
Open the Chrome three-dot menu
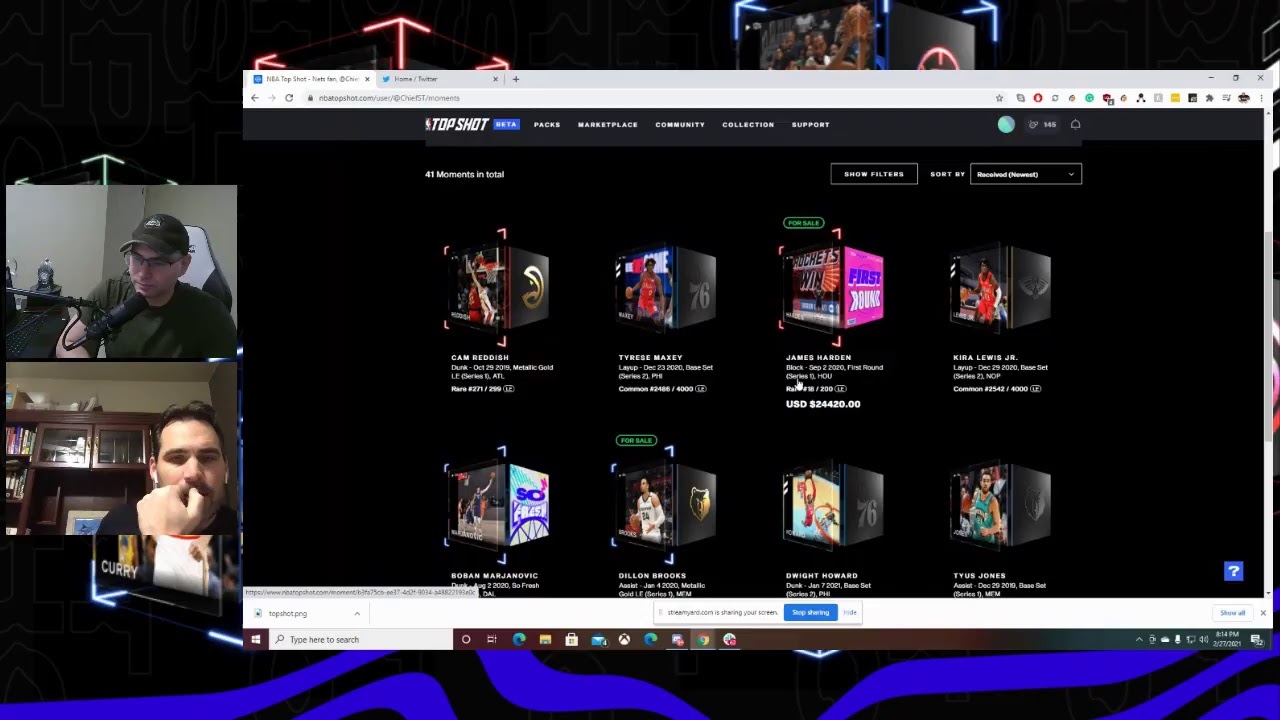[x=1261, y=98]
